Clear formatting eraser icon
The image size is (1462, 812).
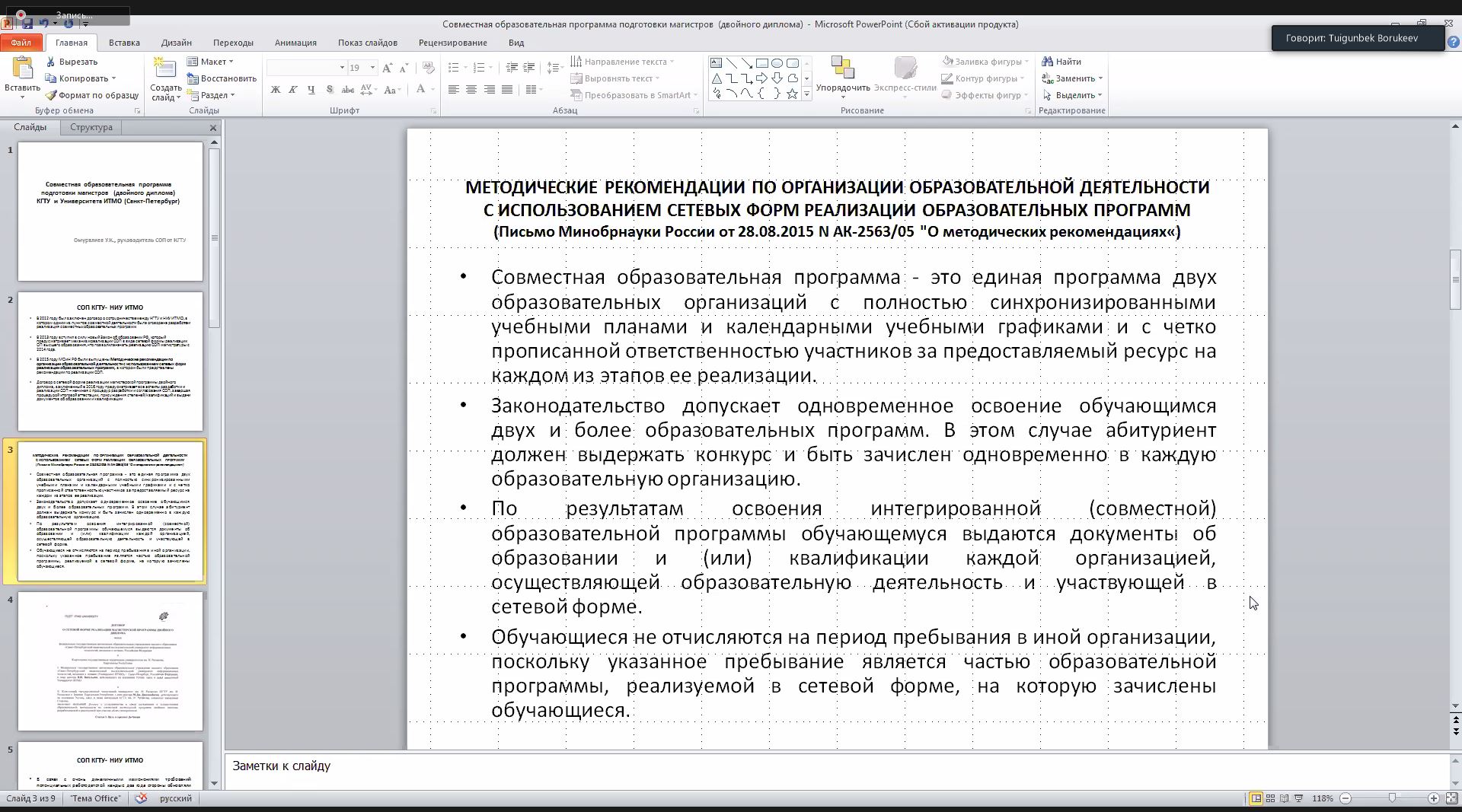(x=429, y=68)
